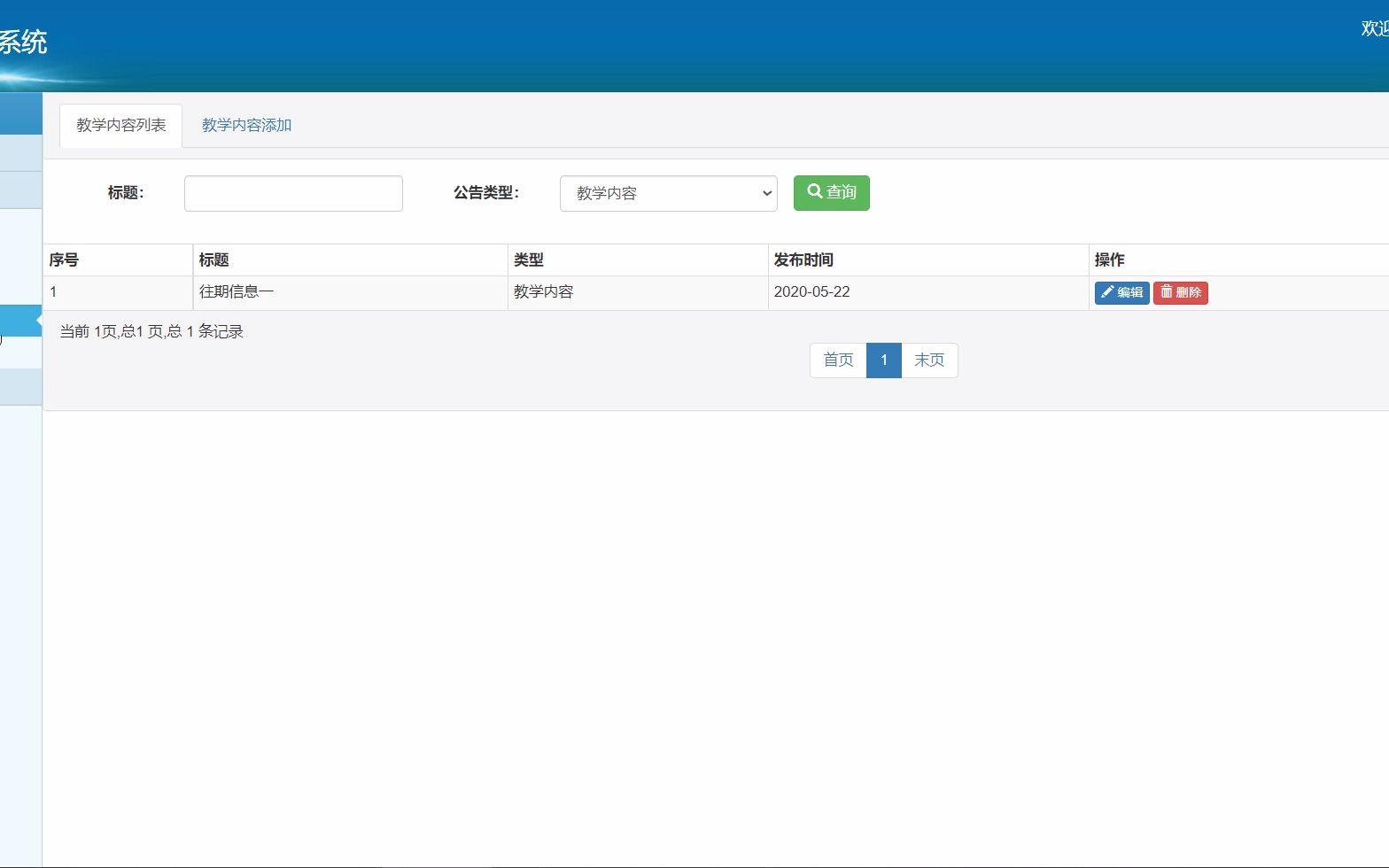Select the 往期信息一 title cell
This screenshot has width=1389, height=868.
pos(350,292)
